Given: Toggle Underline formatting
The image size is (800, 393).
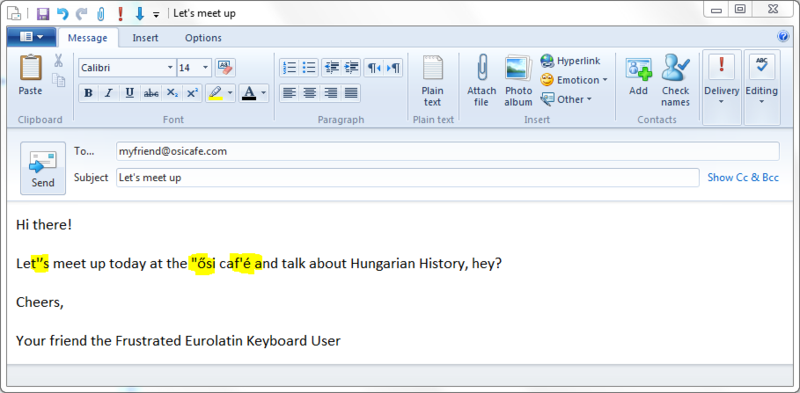Looking at the screenshot, I should click(x=130, y=93).
